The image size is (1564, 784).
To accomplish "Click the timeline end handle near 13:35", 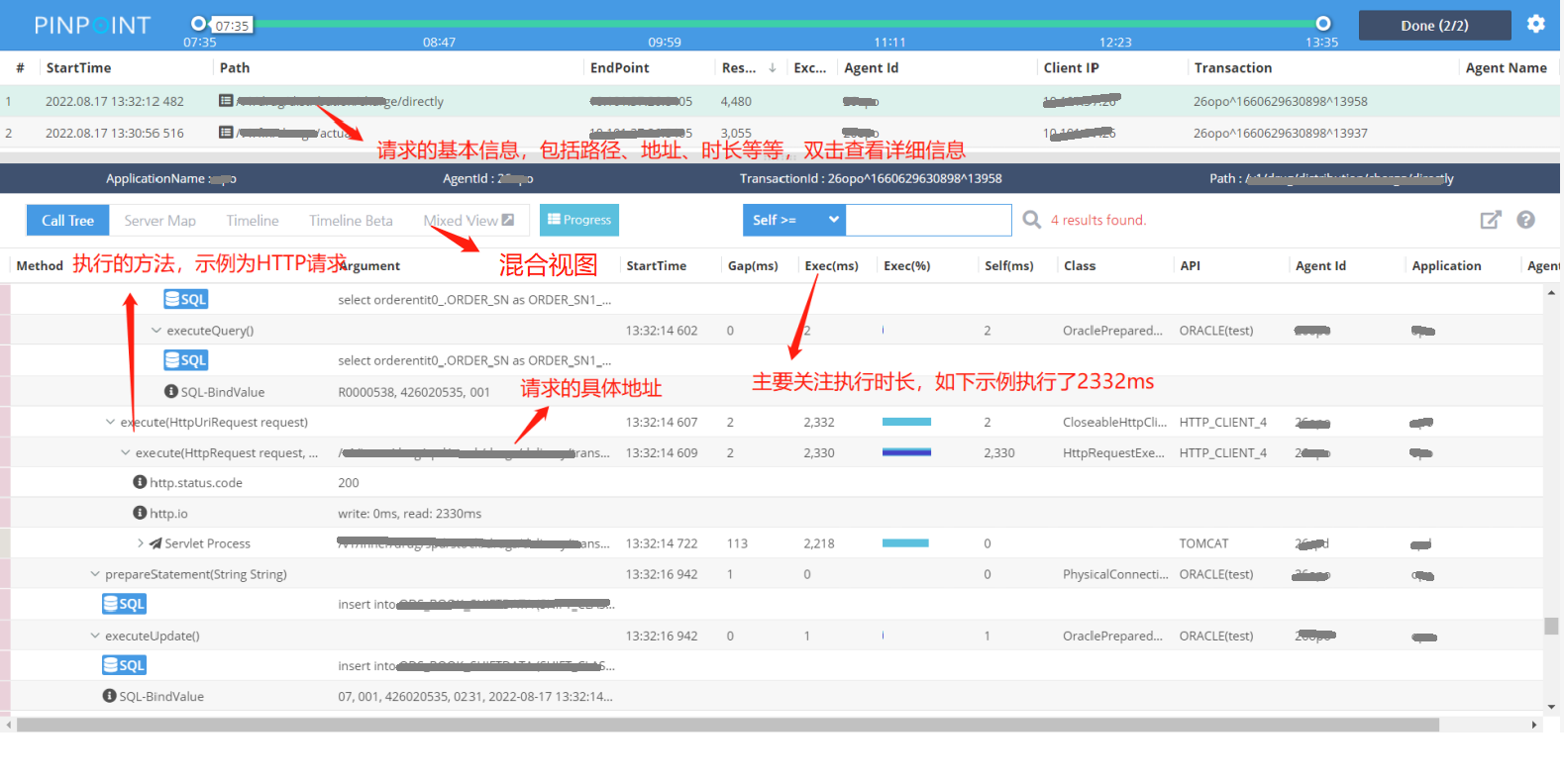I will point(1323,24).
